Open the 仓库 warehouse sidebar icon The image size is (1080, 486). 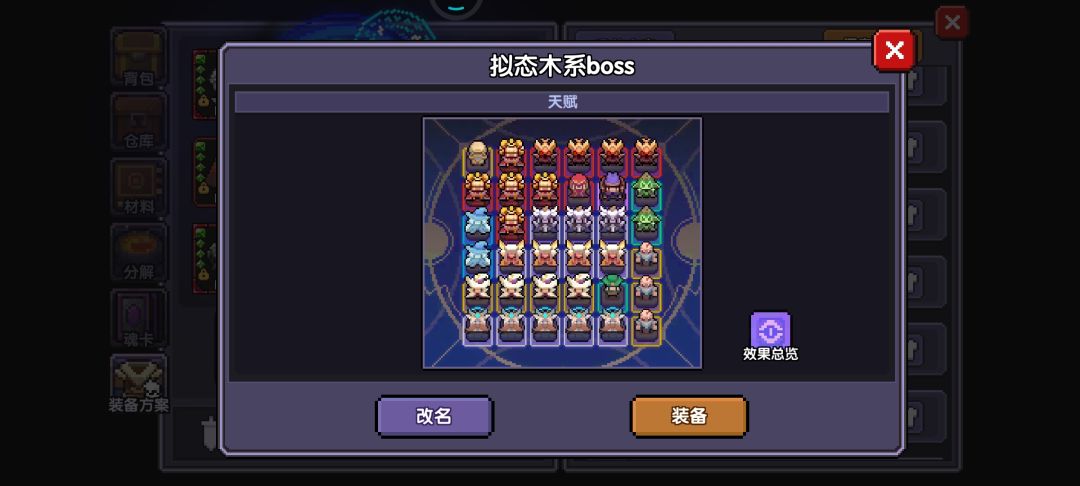(138, 123)
